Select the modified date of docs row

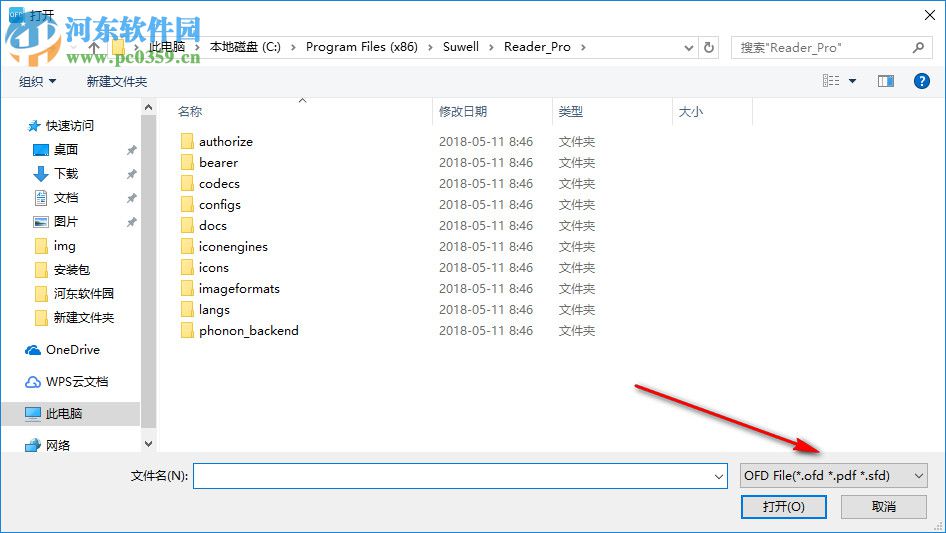pos(486,226)
